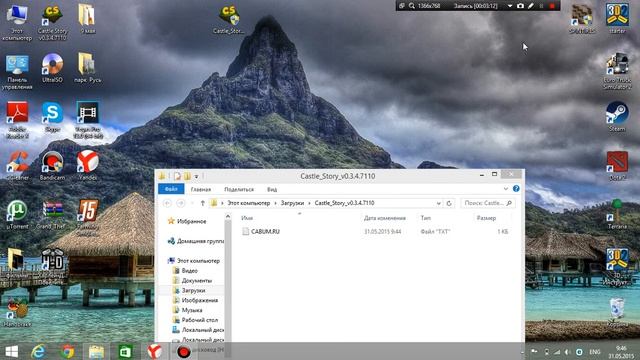
Task: Click the recorder's magnifier icon
Action: coord(412,6)
